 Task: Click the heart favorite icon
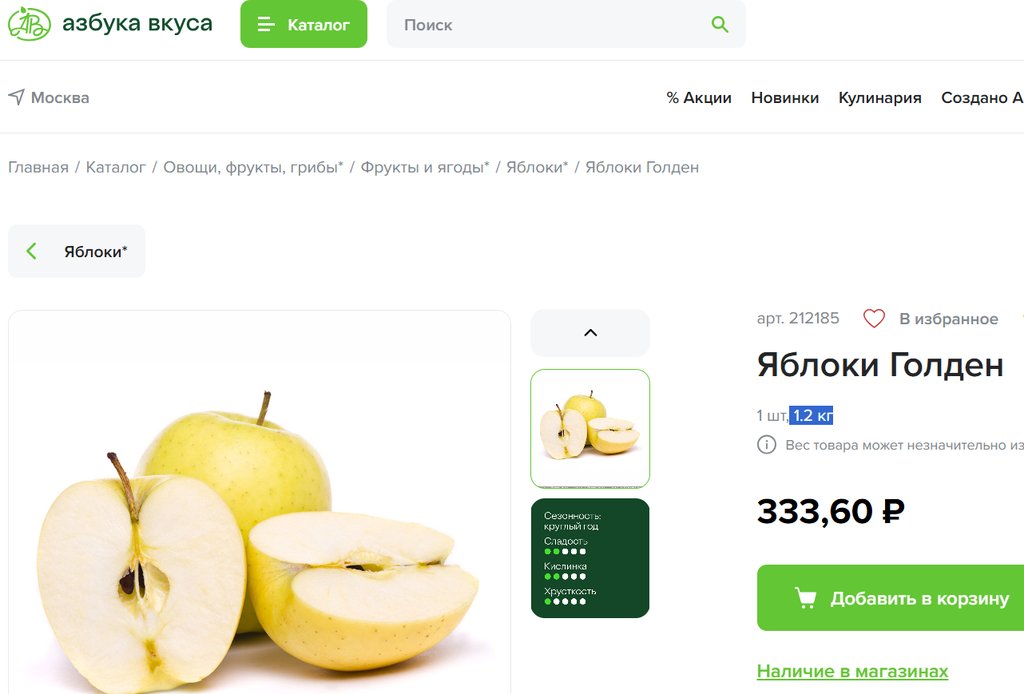click(874, 319)
